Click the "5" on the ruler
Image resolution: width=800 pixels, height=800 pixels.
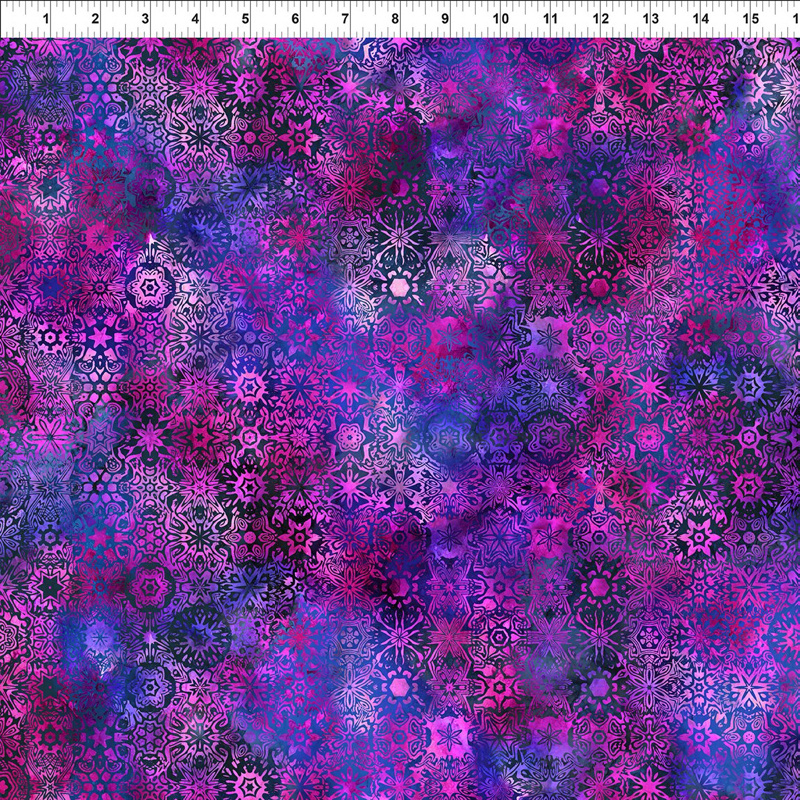click(x=245, y=19)
